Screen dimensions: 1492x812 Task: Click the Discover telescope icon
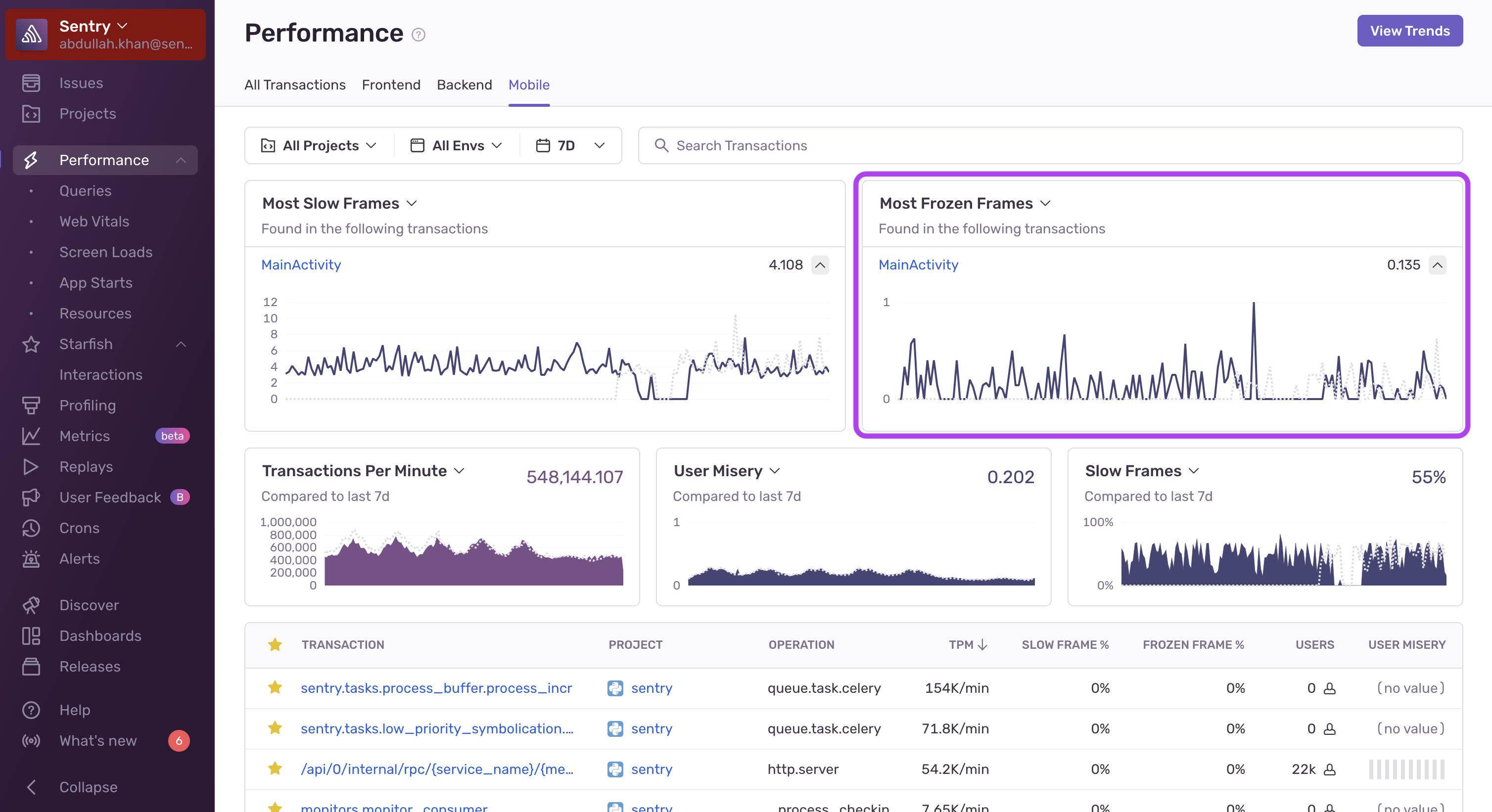(31, 605)
